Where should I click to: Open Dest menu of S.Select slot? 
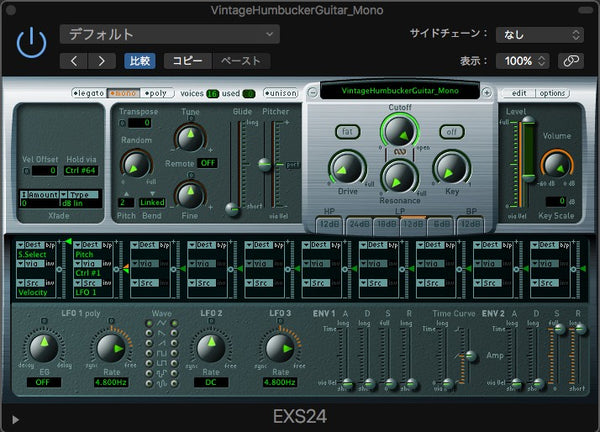(31, 245)
